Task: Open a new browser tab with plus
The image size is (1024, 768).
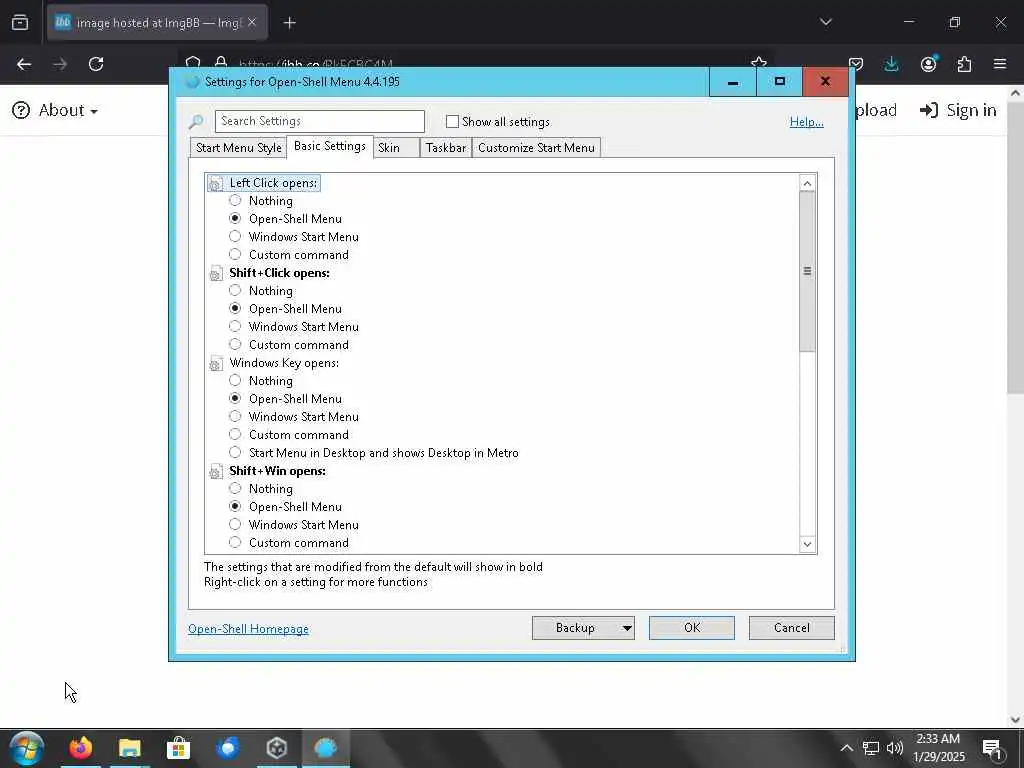Action: 290,23
